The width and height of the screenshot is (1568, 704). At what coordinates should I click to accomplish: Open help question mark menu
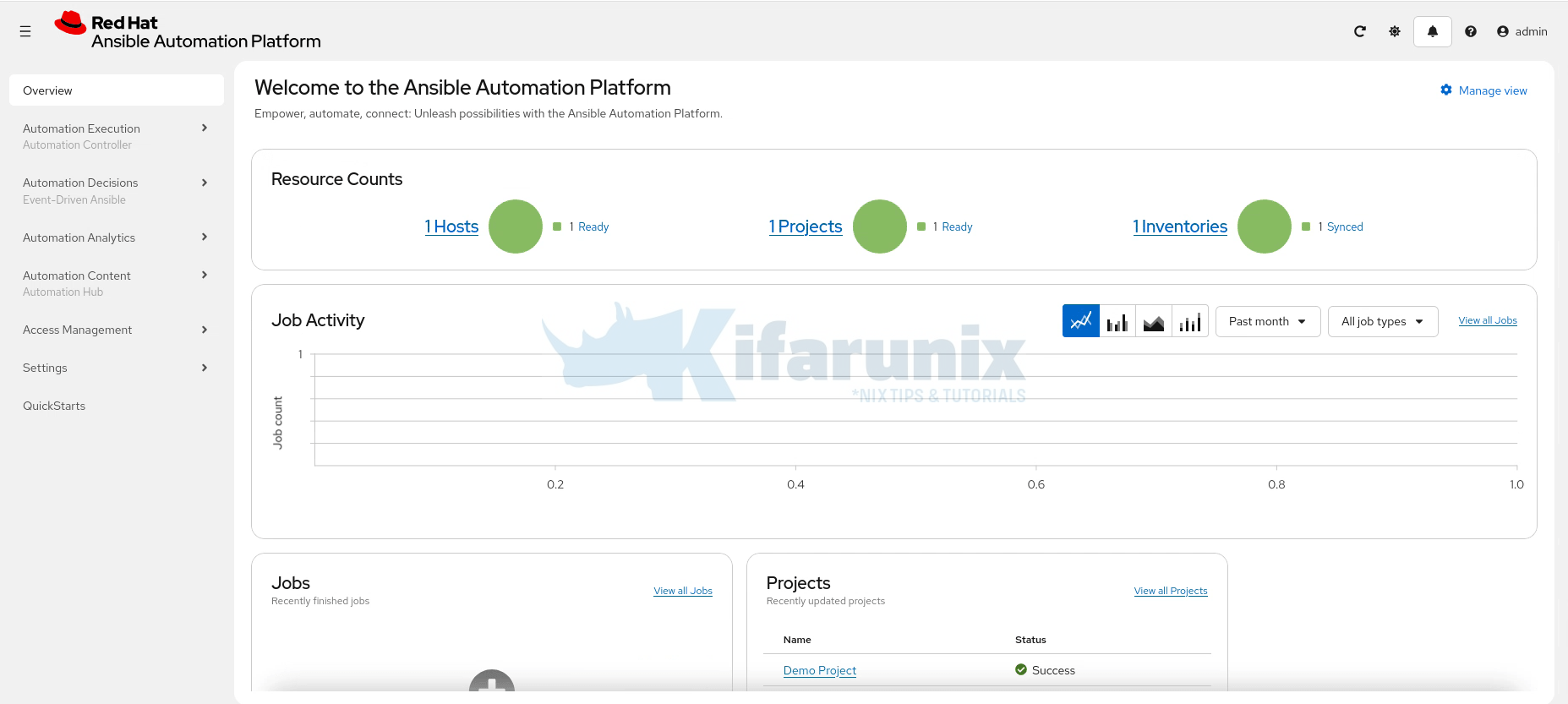point(1471,31)
